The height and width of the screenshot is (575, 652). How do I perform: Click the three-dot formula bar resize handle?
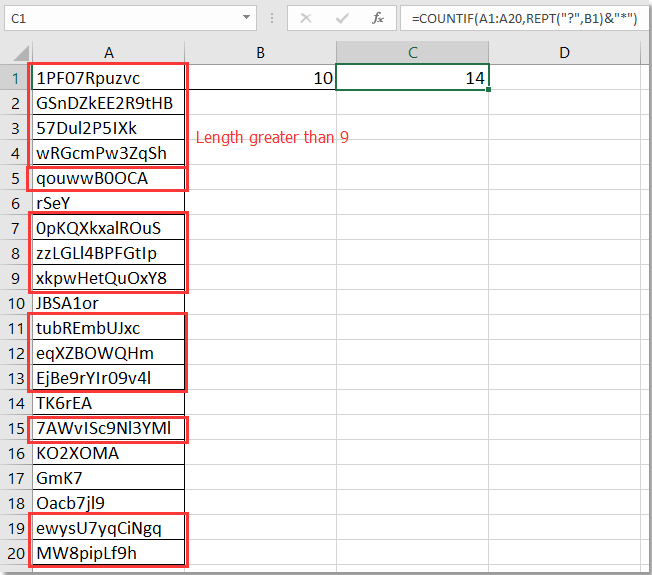click(272, 18)
